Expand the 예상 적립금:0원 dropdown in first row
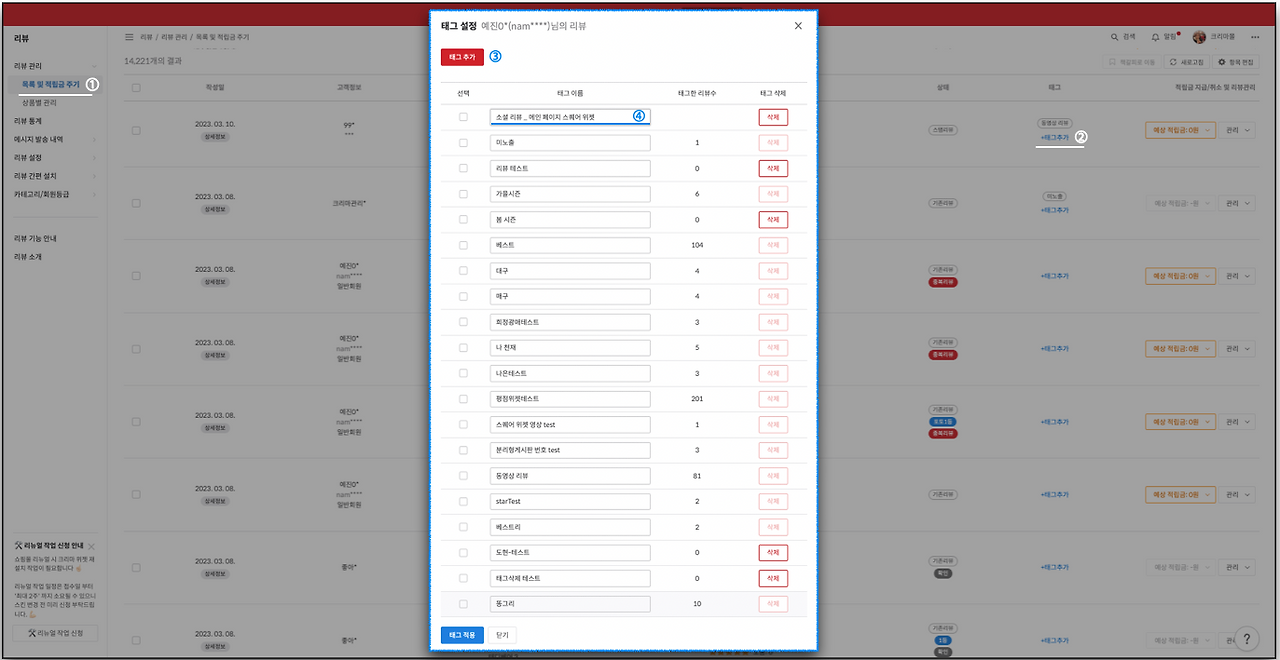This screenshot has height=660, width=1280. 1180,130
